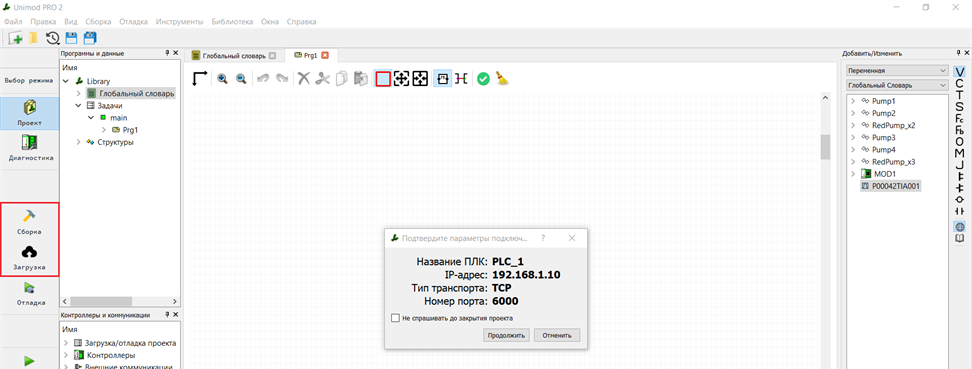The image size is (972, 369).
Task: Open Отладка debug mode
Action: 30,294
